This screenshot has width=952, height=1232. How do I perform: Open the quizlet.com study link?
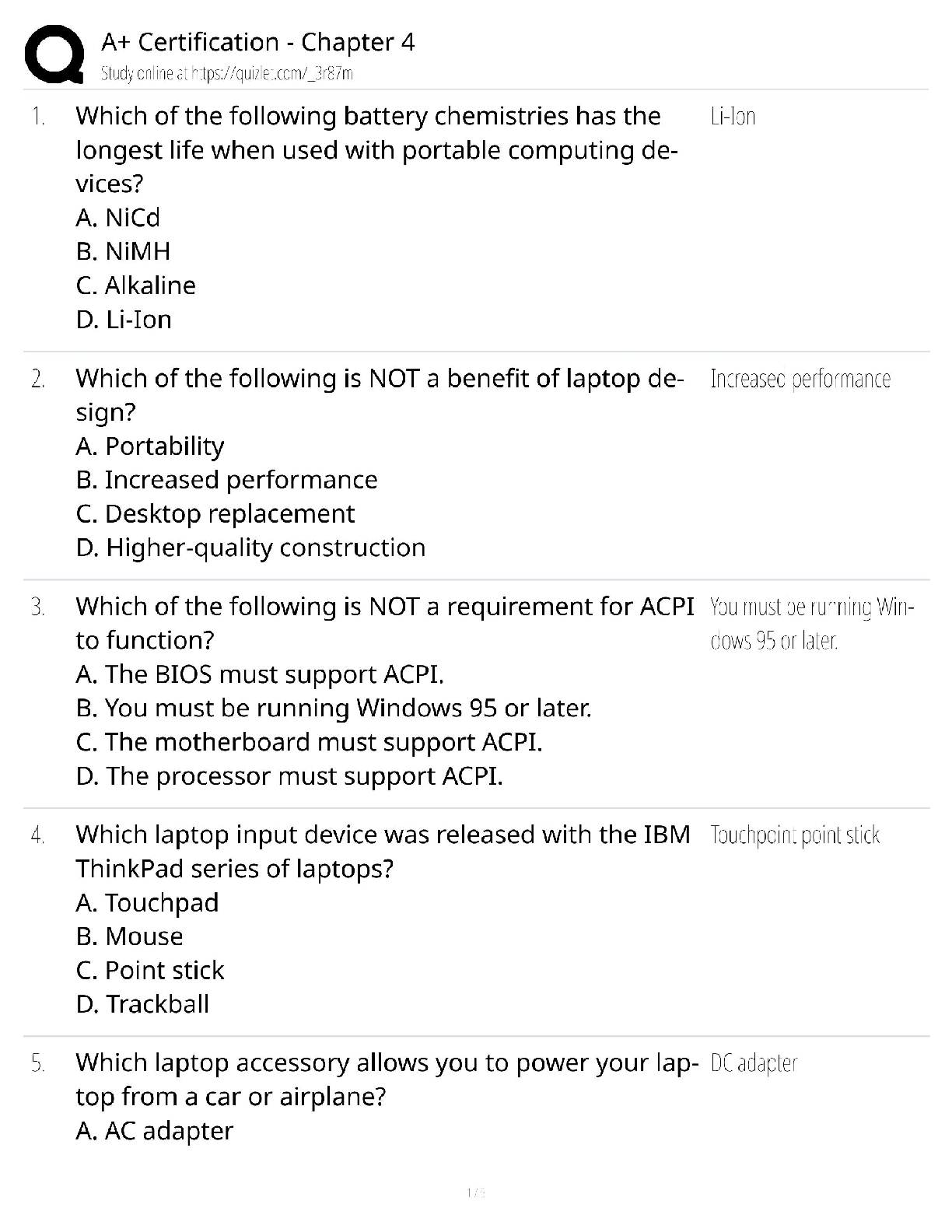(x=226, y=74)
